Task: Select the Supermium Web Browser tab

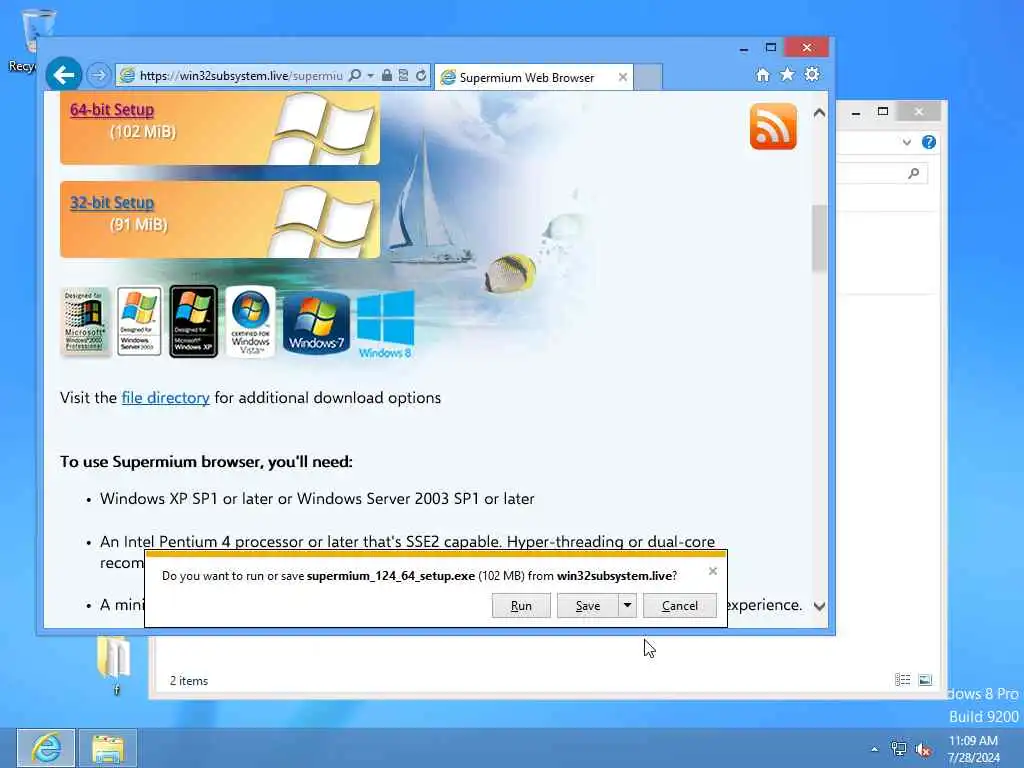Action: pos(526,78)
